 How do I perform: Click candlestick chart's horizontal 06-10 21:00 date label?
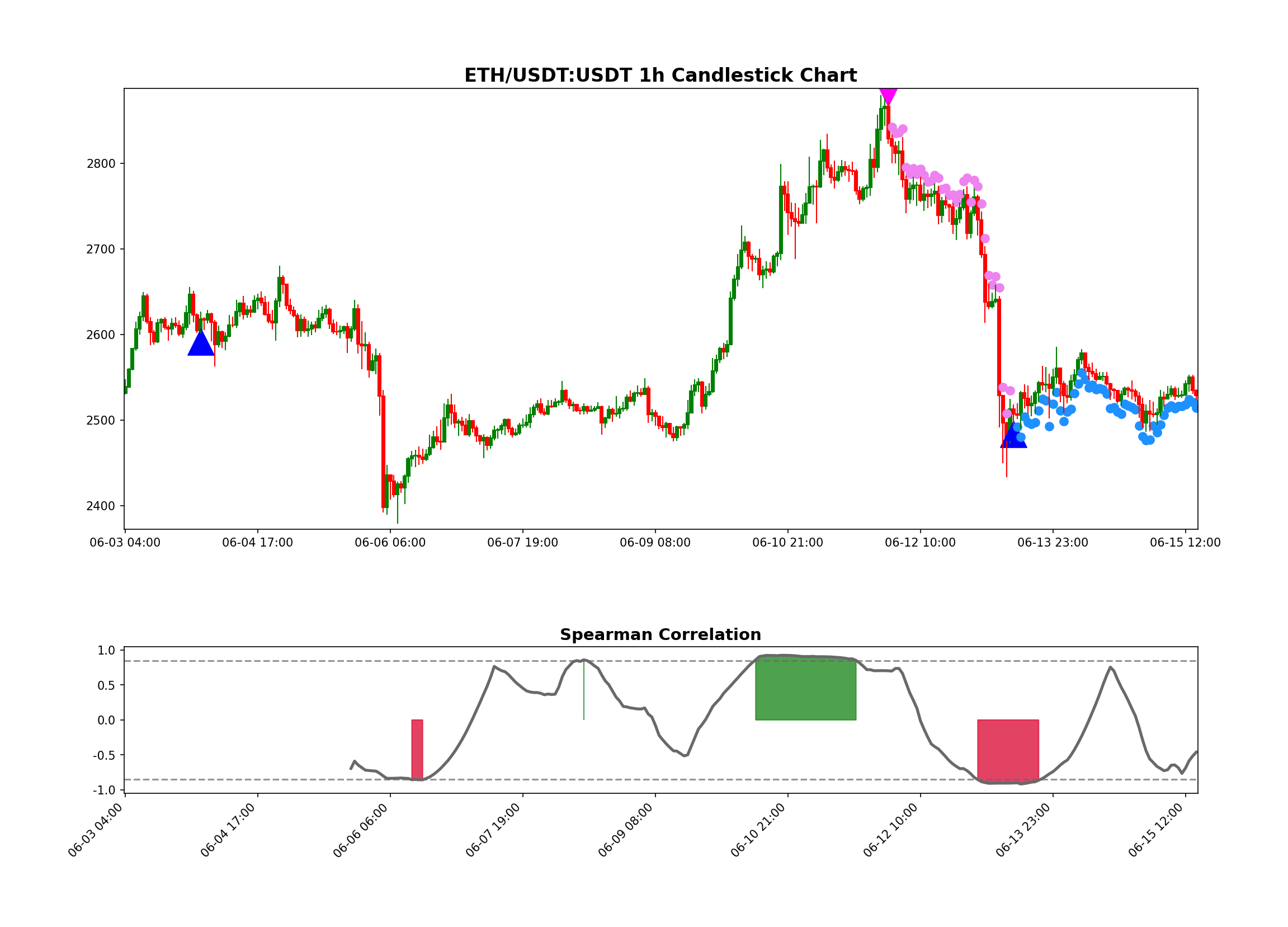[x=787, y=543]
